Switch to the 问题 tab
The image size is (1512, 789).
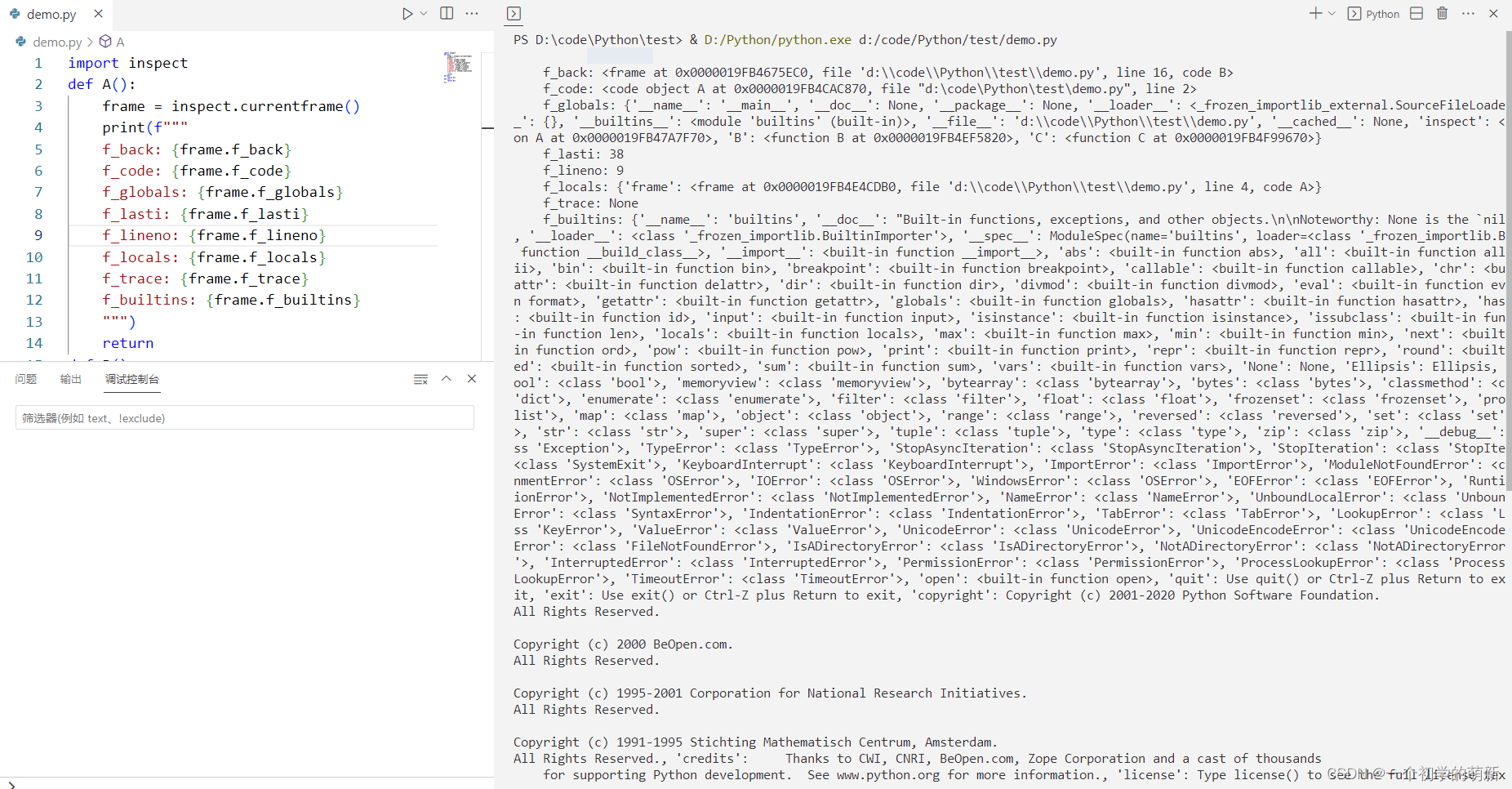click(x=26, y=379)
